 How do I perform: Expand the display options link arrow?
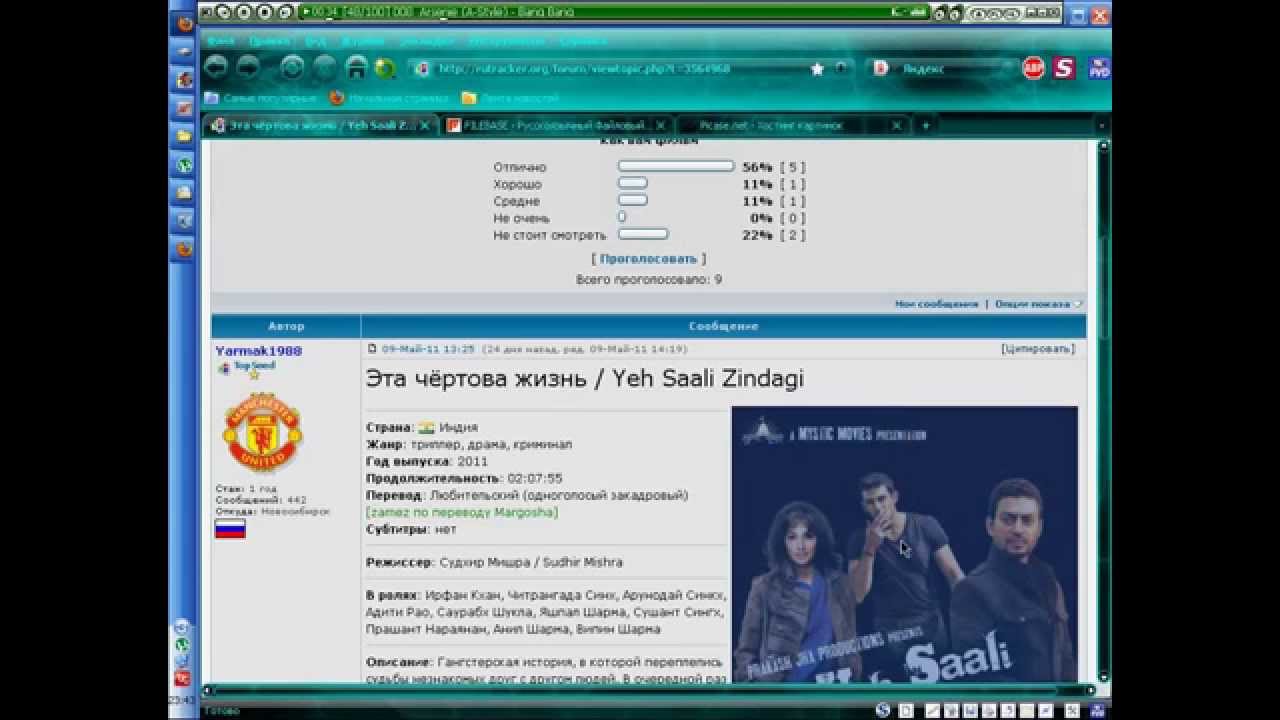coord(1078,303)
